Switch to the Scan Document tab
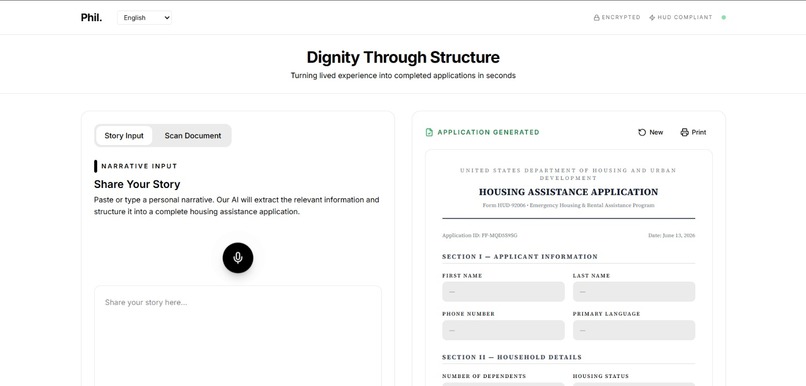The height and width of the screenshot is (386, 806). (x=193, y=136)
